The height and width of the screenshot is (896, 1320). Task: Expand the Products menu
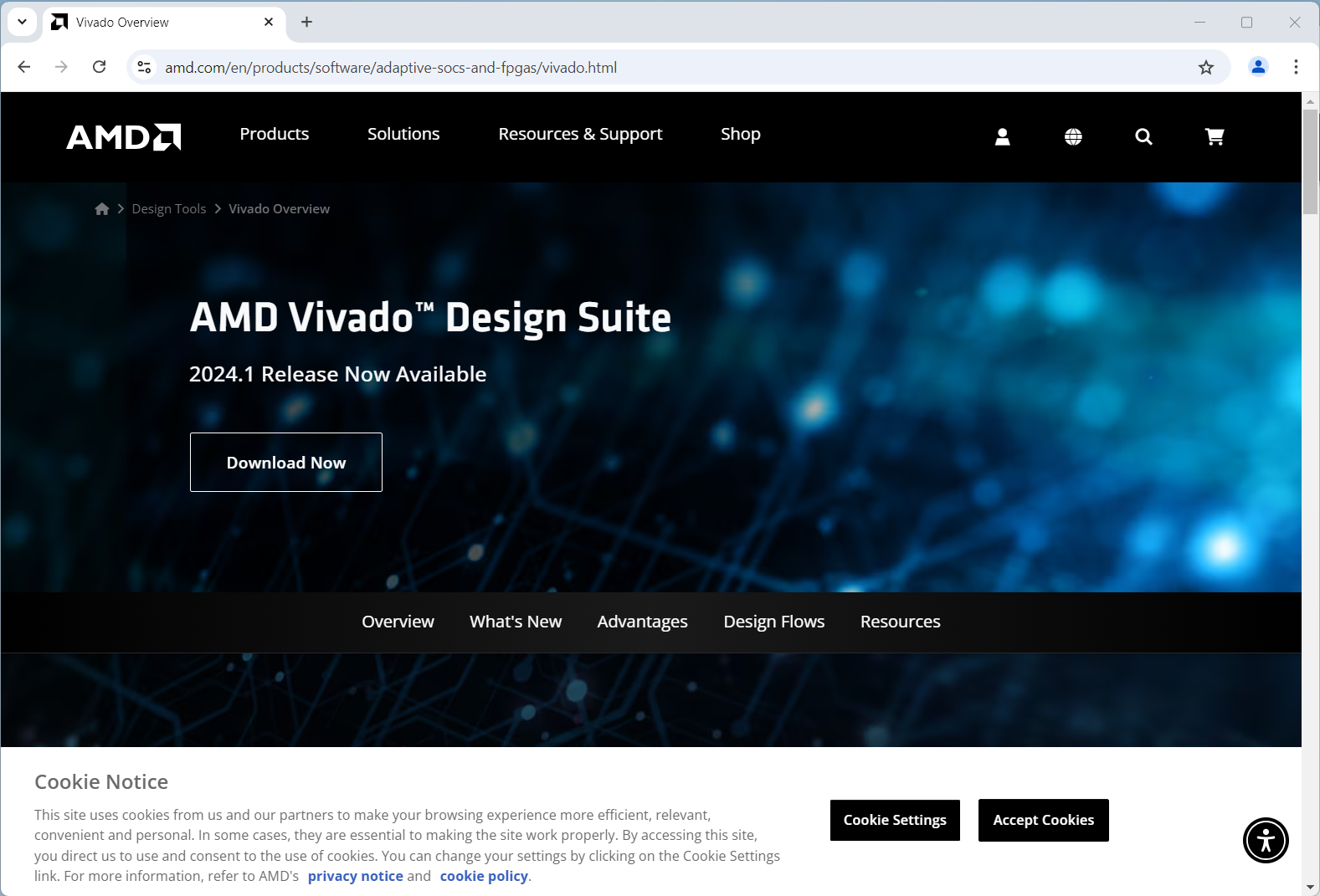pos(274,134)
